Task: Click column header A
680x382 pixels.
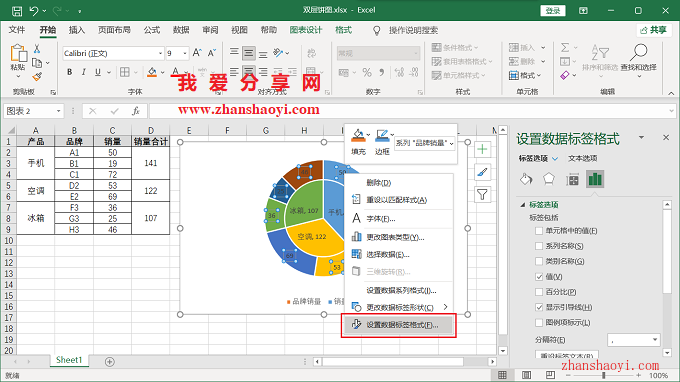Action: tap(36, 131)
